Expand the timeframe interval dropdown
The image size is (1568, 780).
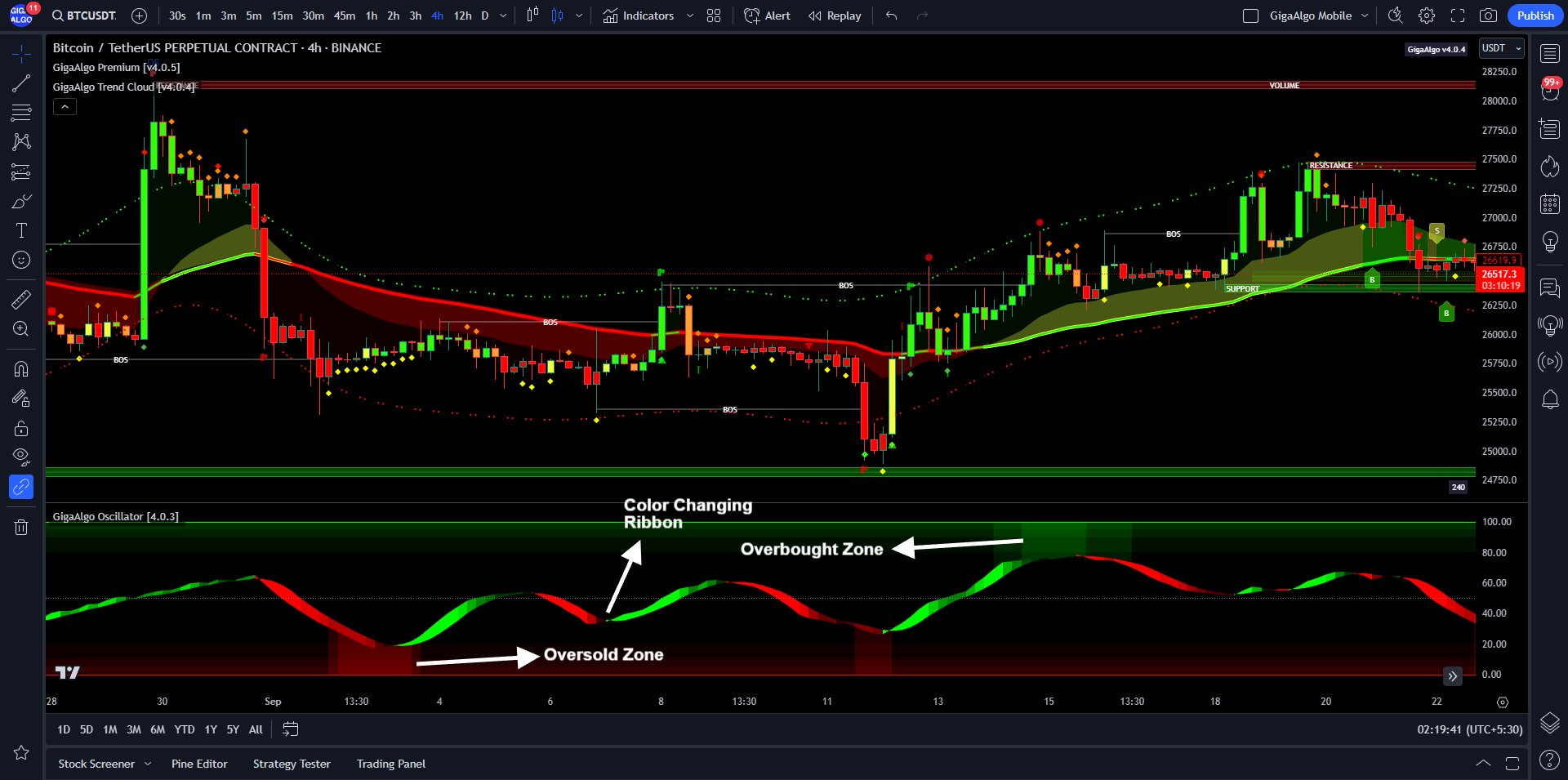503,16
